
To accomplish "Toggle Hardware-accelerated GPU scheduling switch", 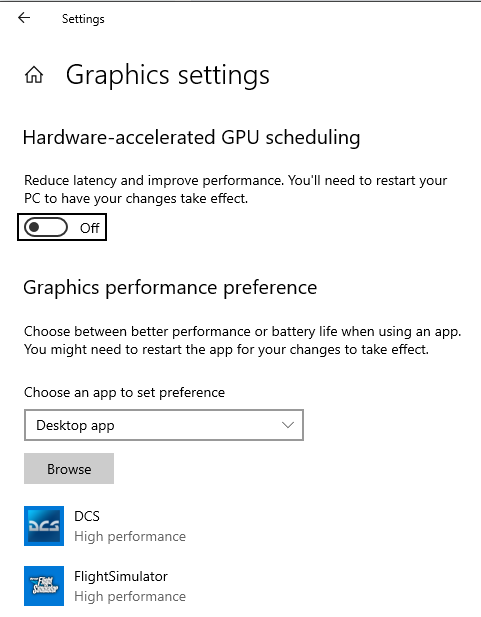I will coord(46,227).
